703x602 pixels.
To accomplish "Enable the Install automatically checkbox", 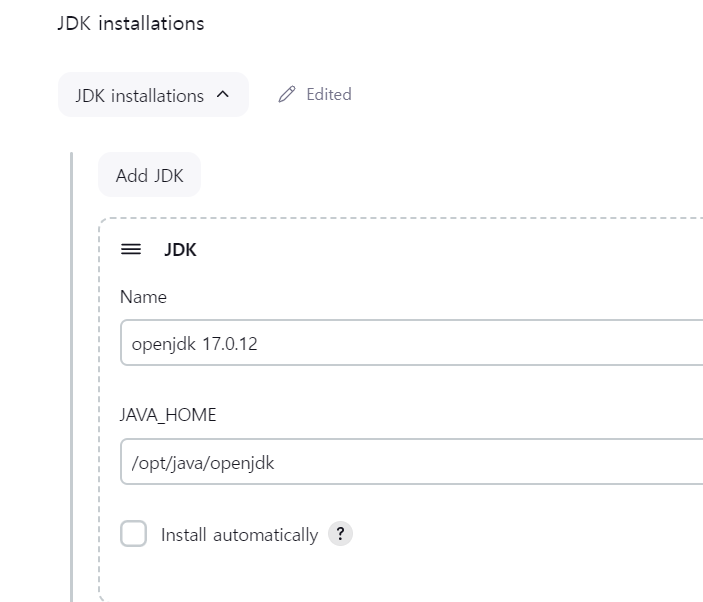I will click(134, 533).
